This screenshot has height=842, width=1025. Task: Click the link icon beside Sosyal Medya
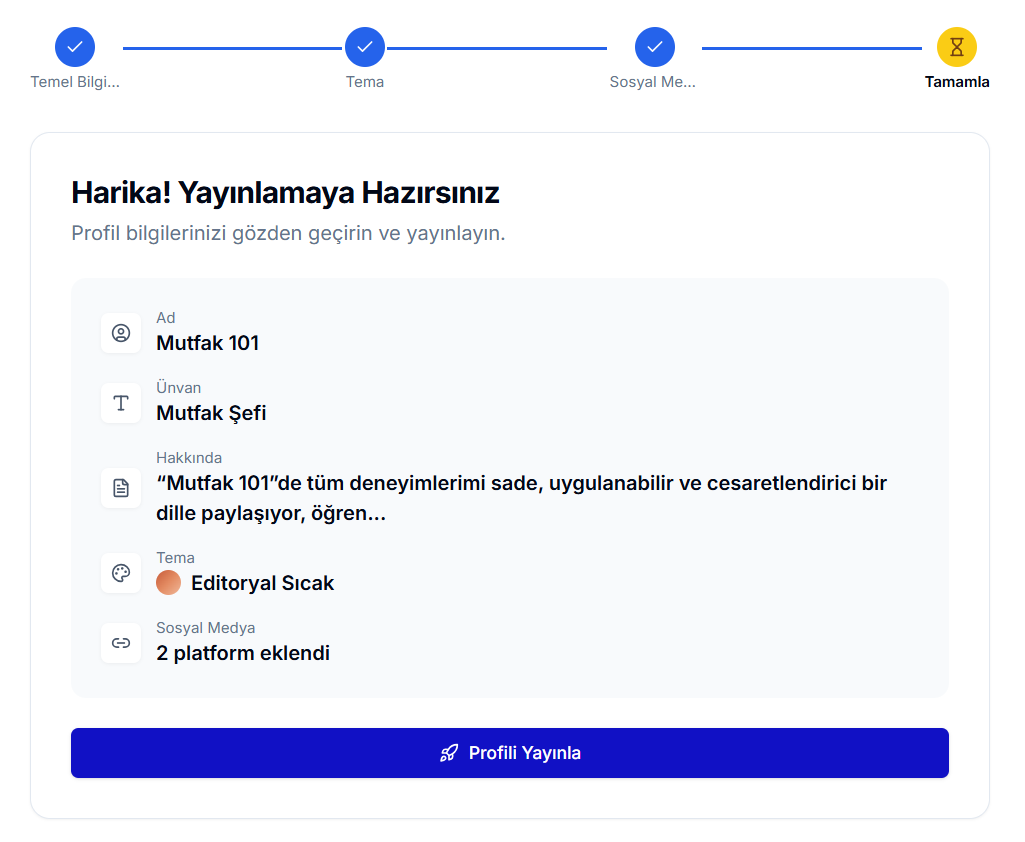(x=121, y=643)
